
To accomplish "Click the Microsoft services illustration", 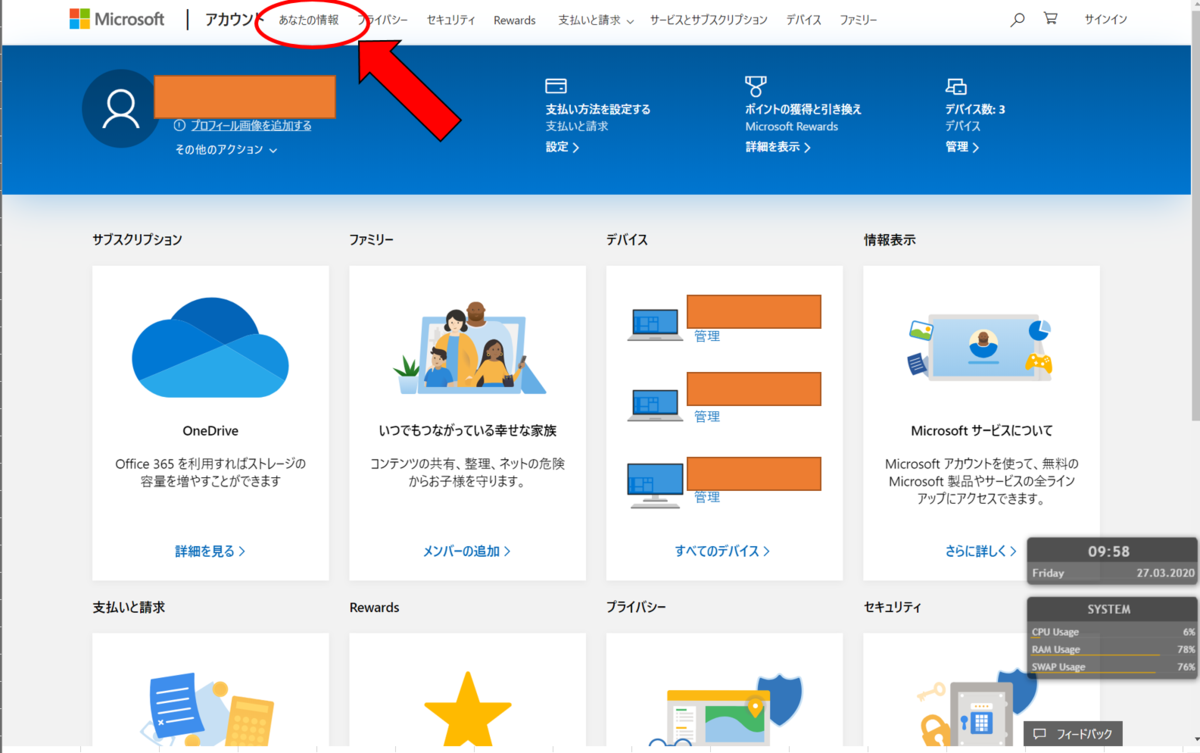I will click(x=980, y=346).
